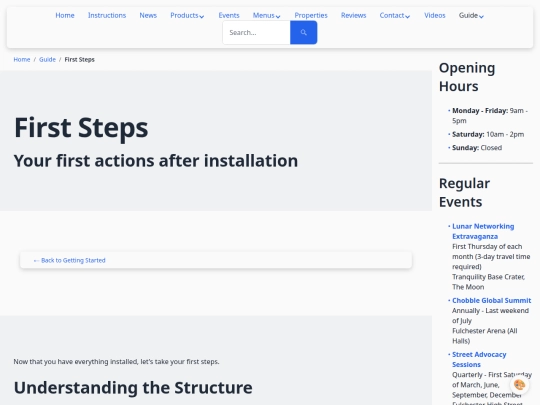Open the Properties nav item
Screen dimensions: 540x405
[x=311, y=15]
